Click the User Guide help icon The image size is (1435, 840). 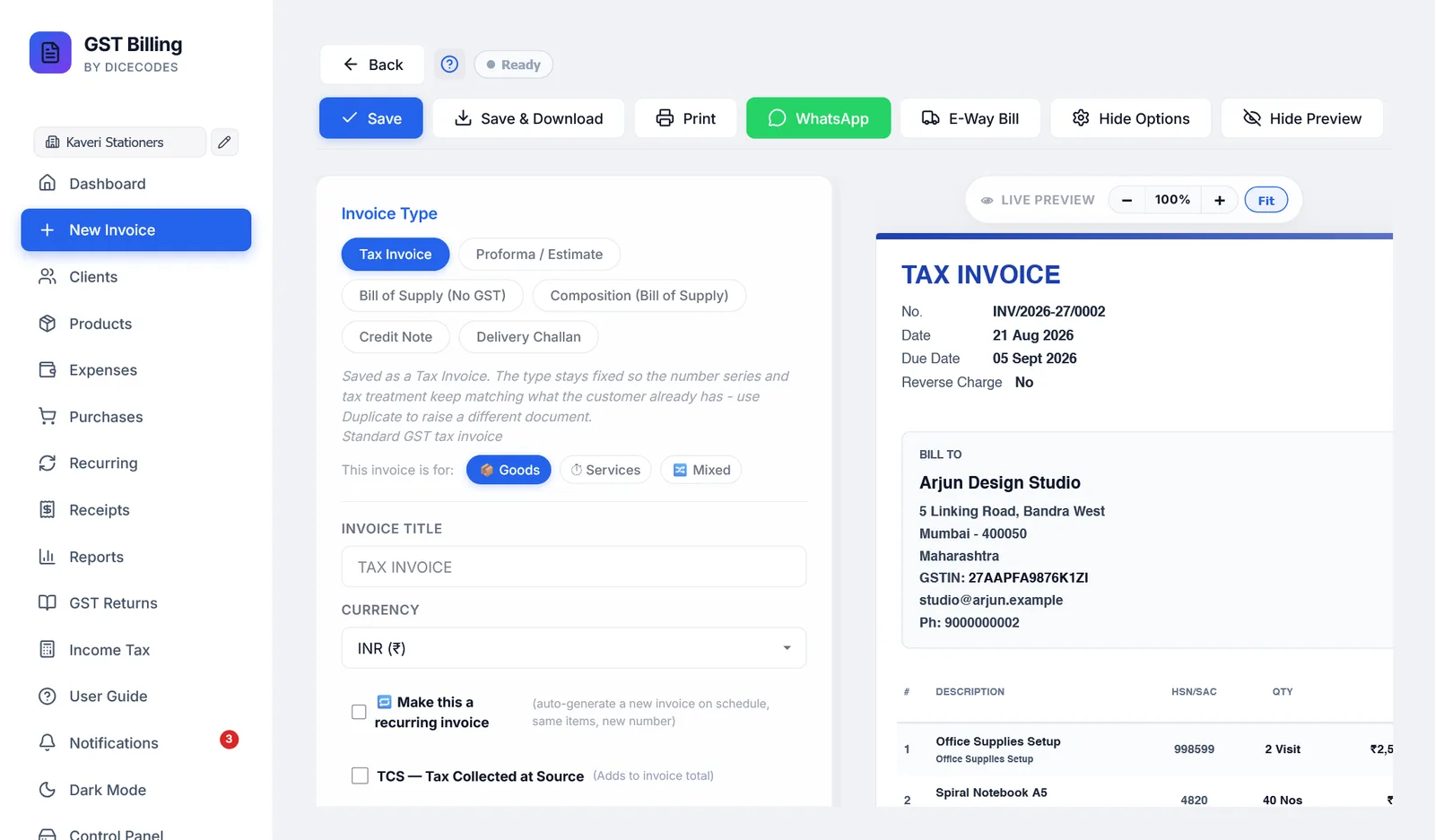[x=48, y=696]
